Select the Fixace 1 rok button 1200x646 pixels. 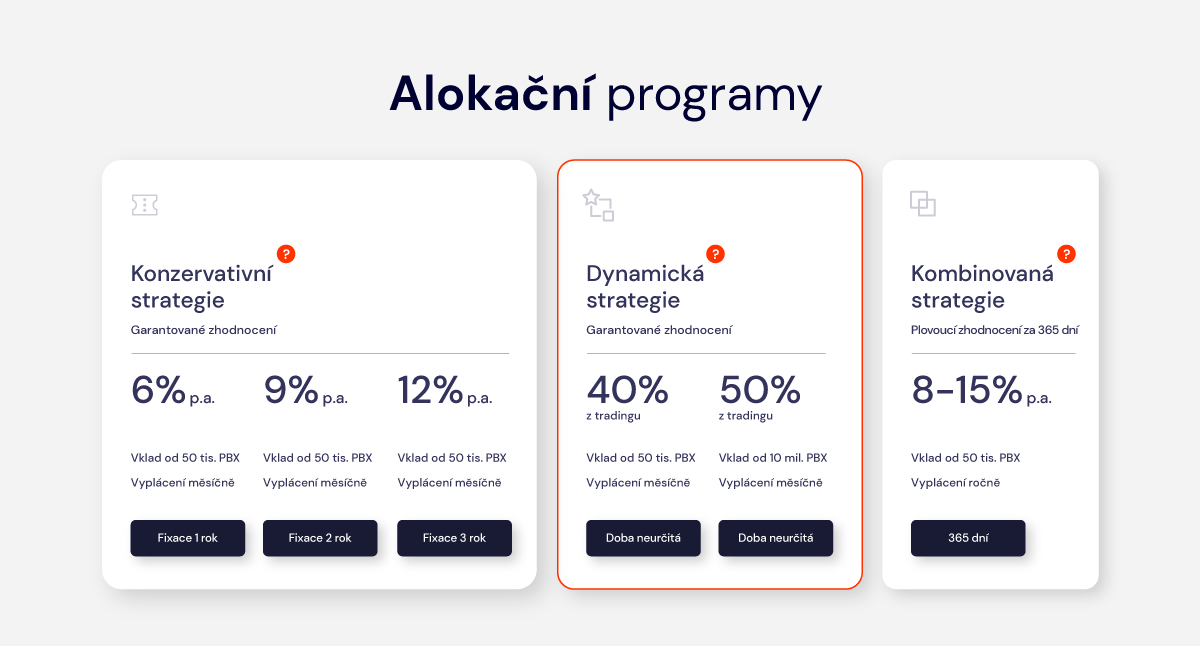(188, 538)
